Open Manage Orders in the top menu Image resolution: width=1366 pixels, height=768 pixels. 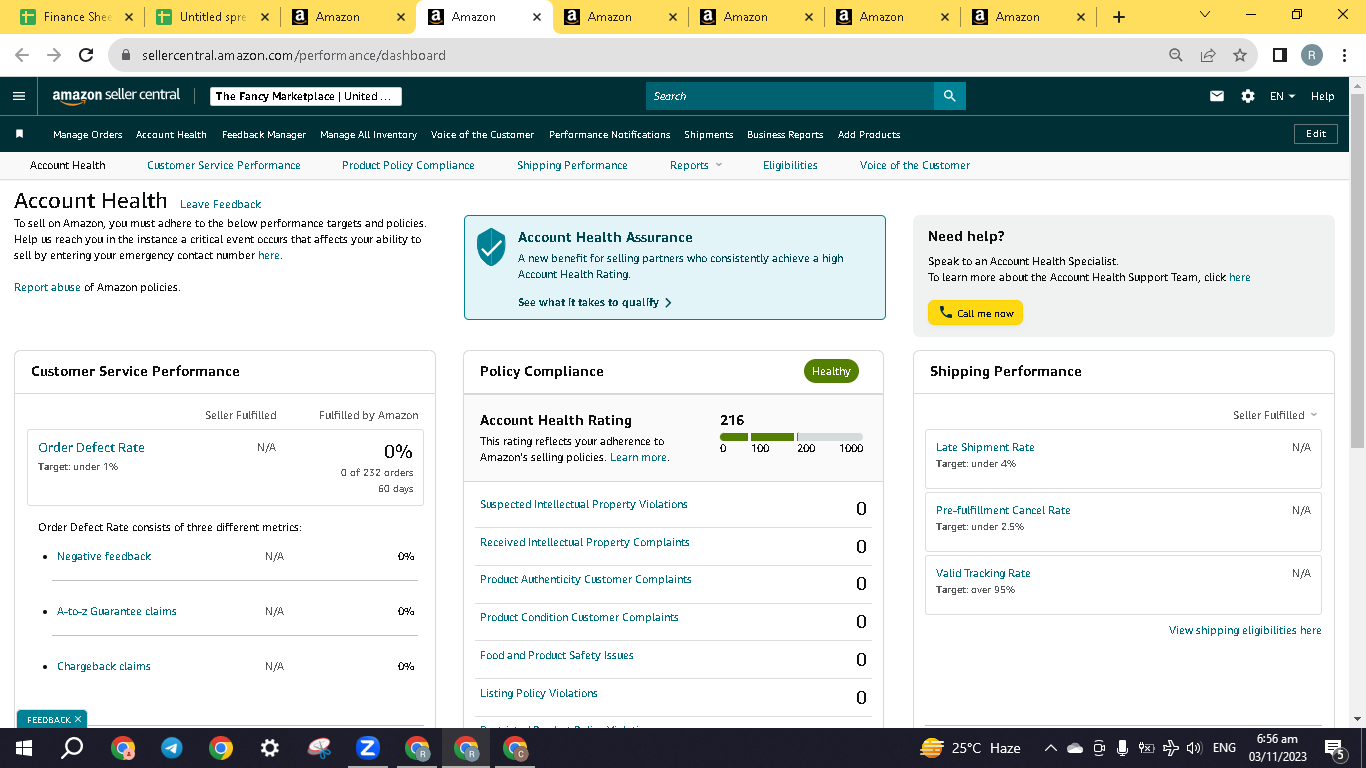pyautogui.click(x=88, y=134)
